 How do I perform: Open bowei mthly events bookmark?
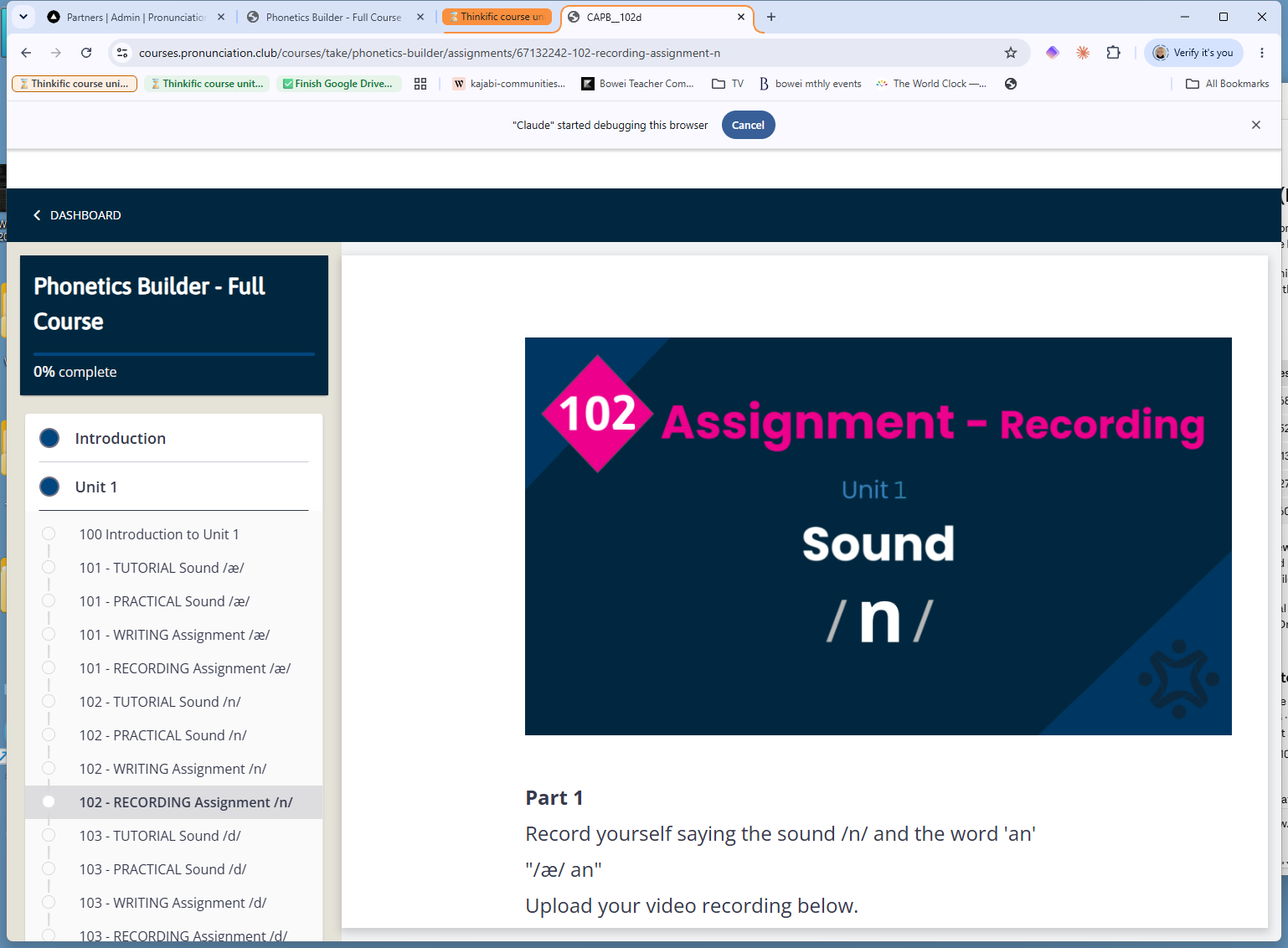pos(810,84)
